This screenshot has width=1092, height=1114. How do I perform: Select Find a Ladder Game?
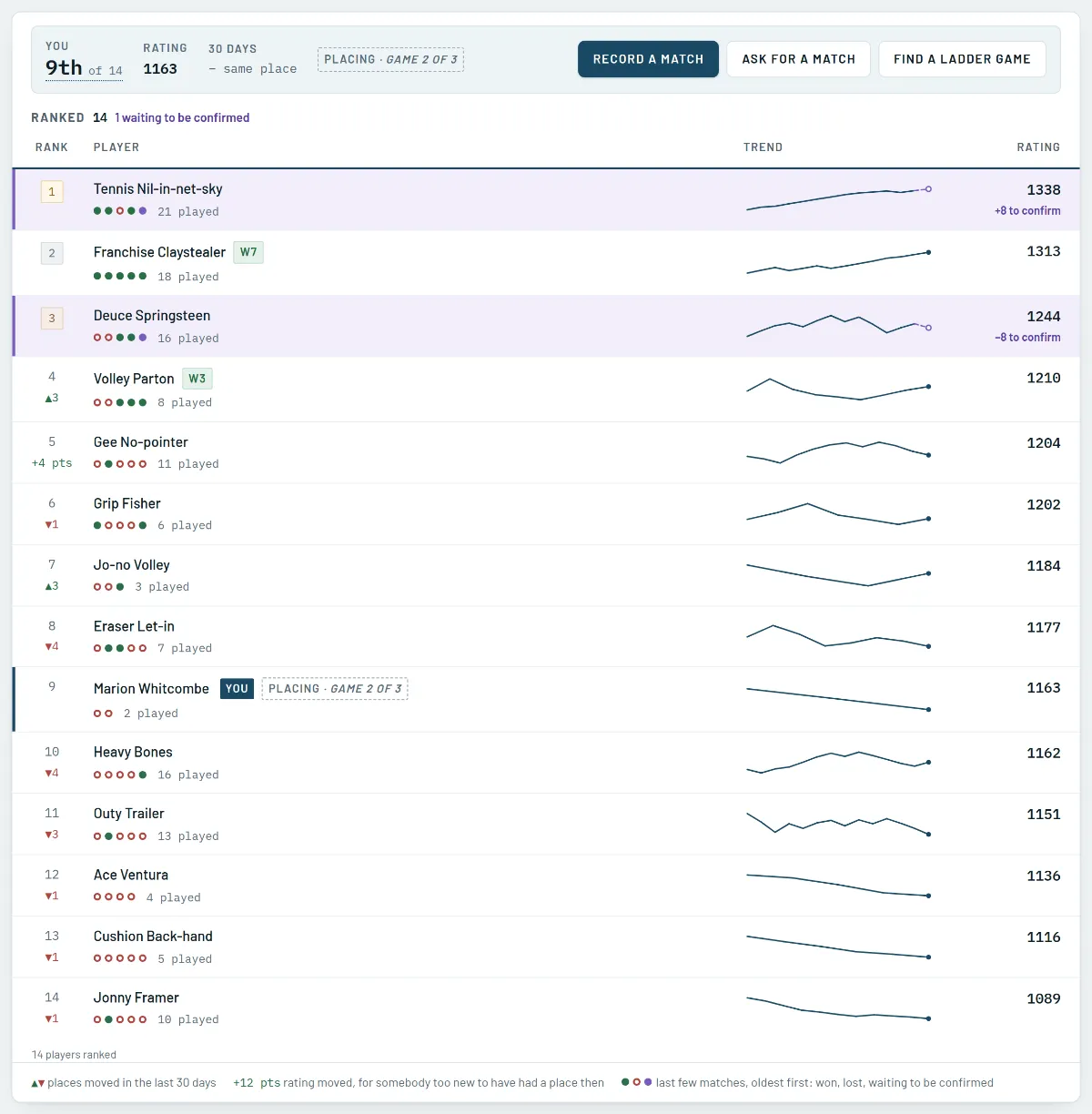[x=962, y=59]
